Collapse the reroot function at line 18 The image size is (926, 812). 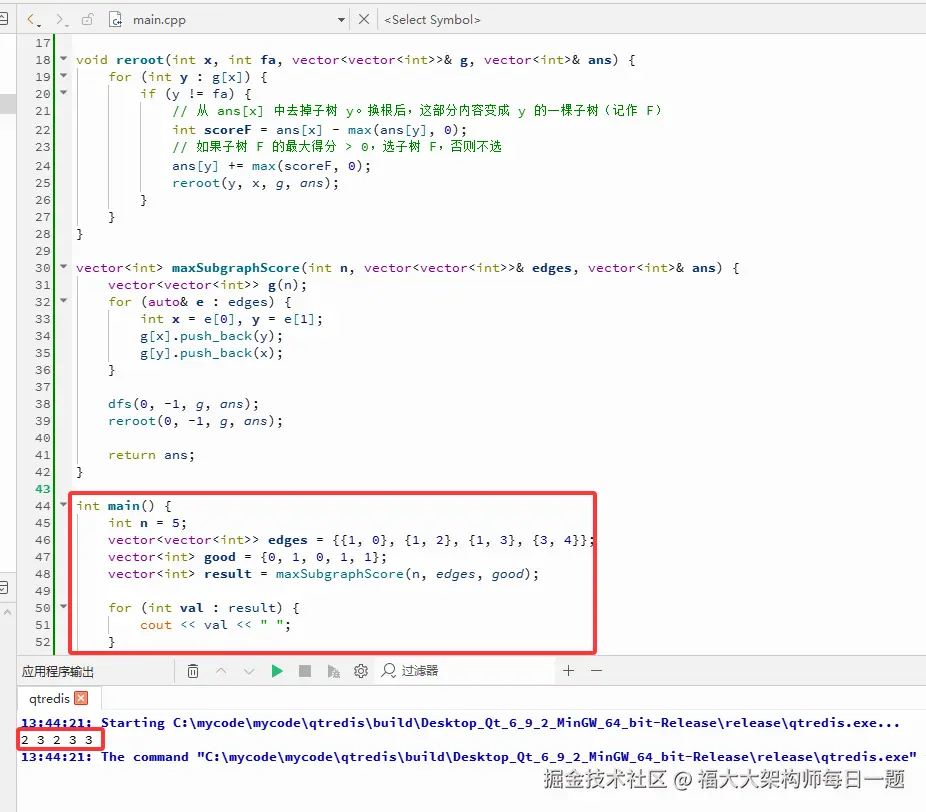[64, 58]
